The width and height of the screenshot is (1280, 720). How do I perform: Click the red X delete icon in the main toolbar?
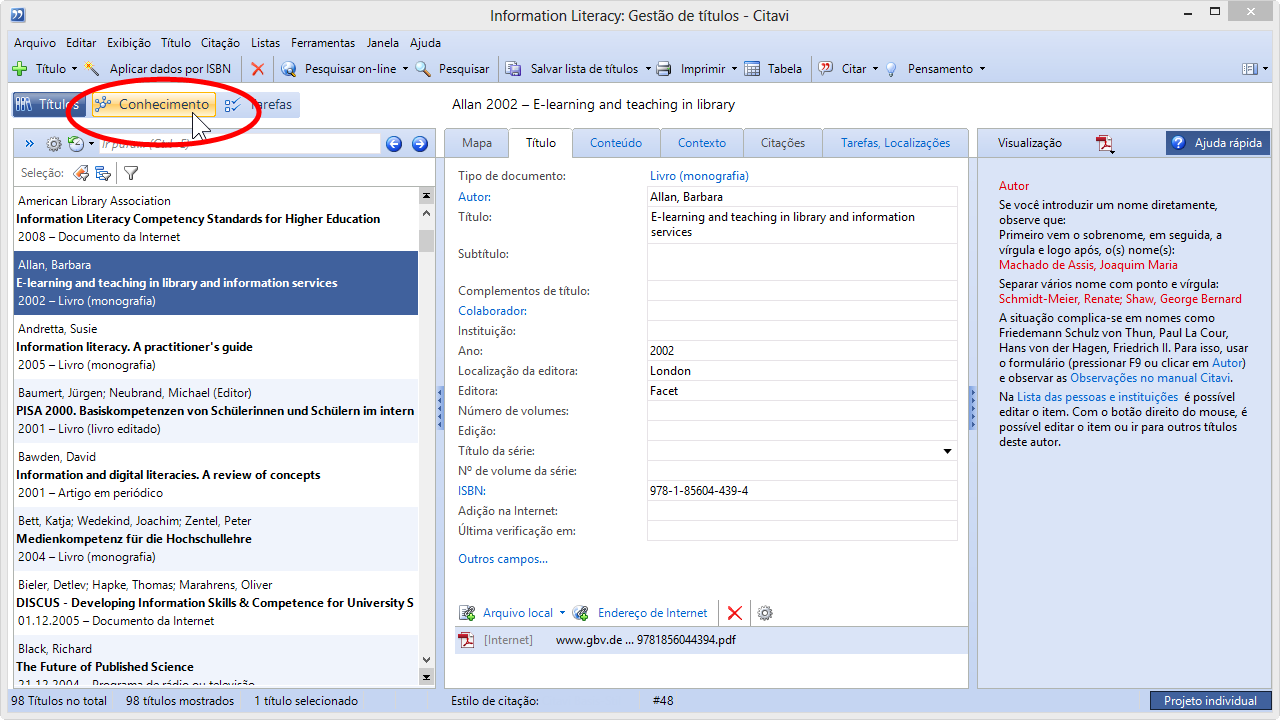coord(258,69)
